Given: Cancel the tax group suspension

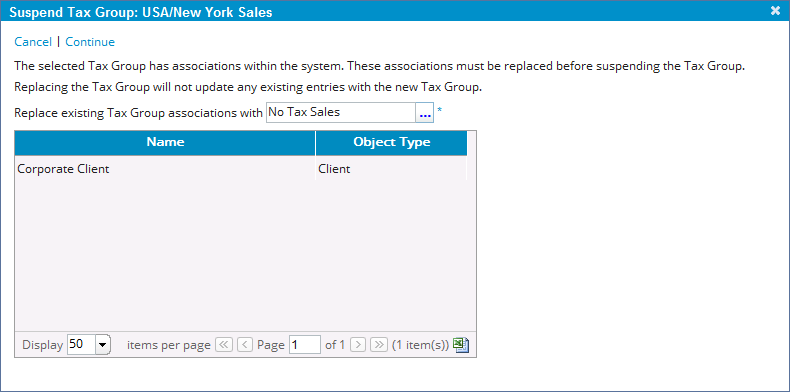Looking at the screenshot, I should coord(33,42).
